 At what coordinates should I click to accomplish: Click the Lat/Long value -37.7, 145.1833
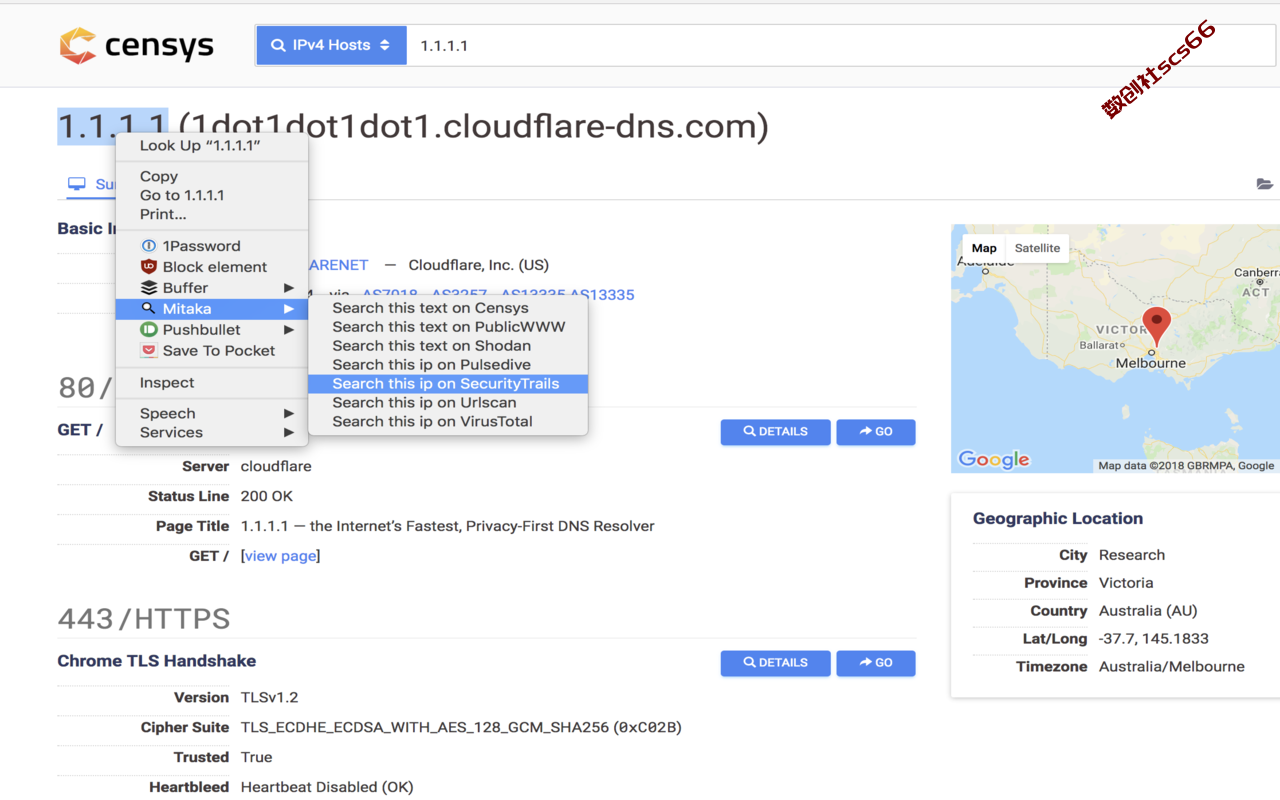click(1154, 639)
